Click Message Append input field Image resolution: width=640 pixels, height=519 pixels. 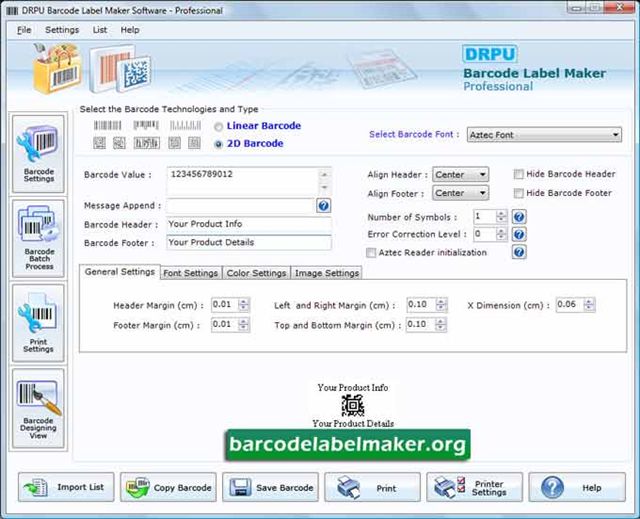coord(240,206)
